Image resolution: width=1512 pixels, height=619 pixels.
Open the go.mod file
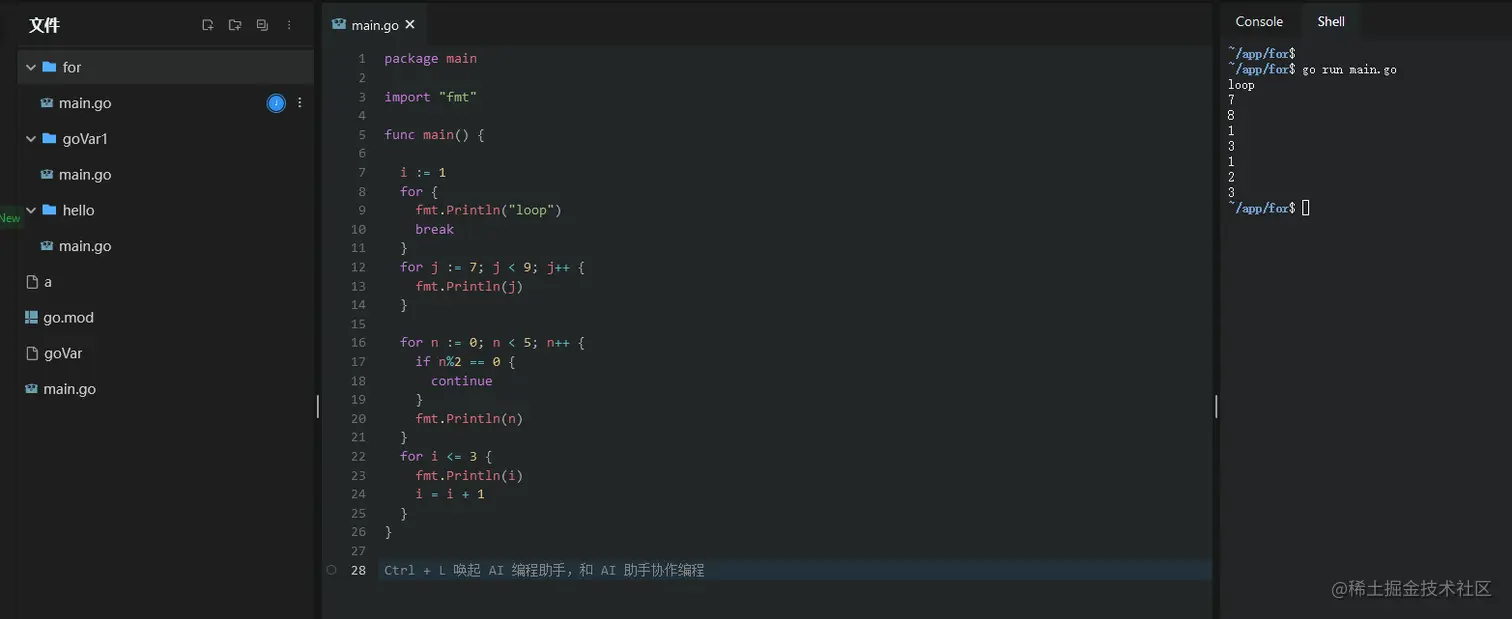pyautogui.click(x=166, y=317)
